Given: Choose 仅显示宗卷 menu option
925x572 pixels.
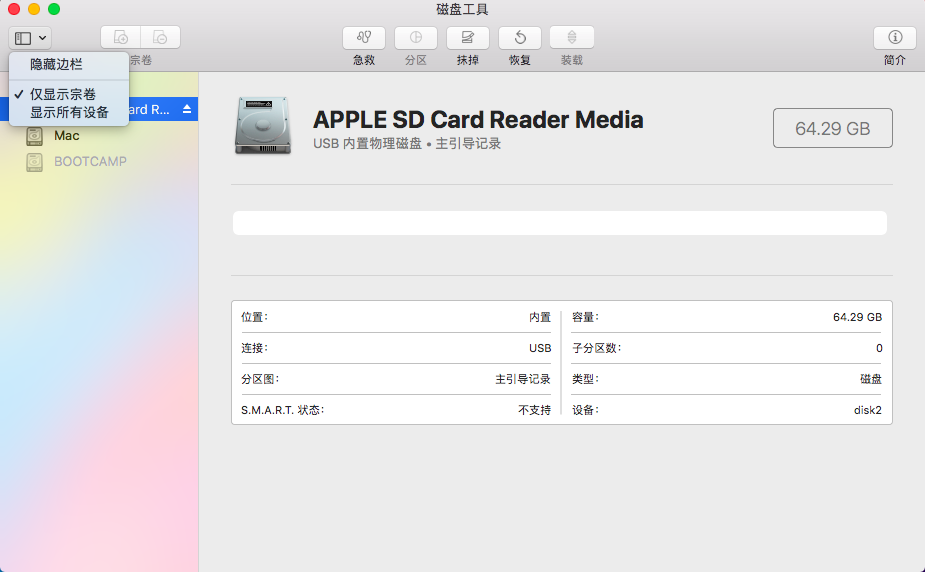Looking at the screenshot, I should point(69,94).
